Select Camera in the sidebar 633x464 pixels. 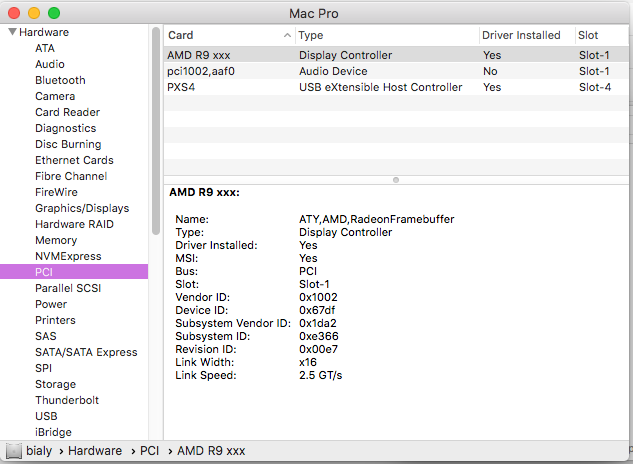[55, 96]
